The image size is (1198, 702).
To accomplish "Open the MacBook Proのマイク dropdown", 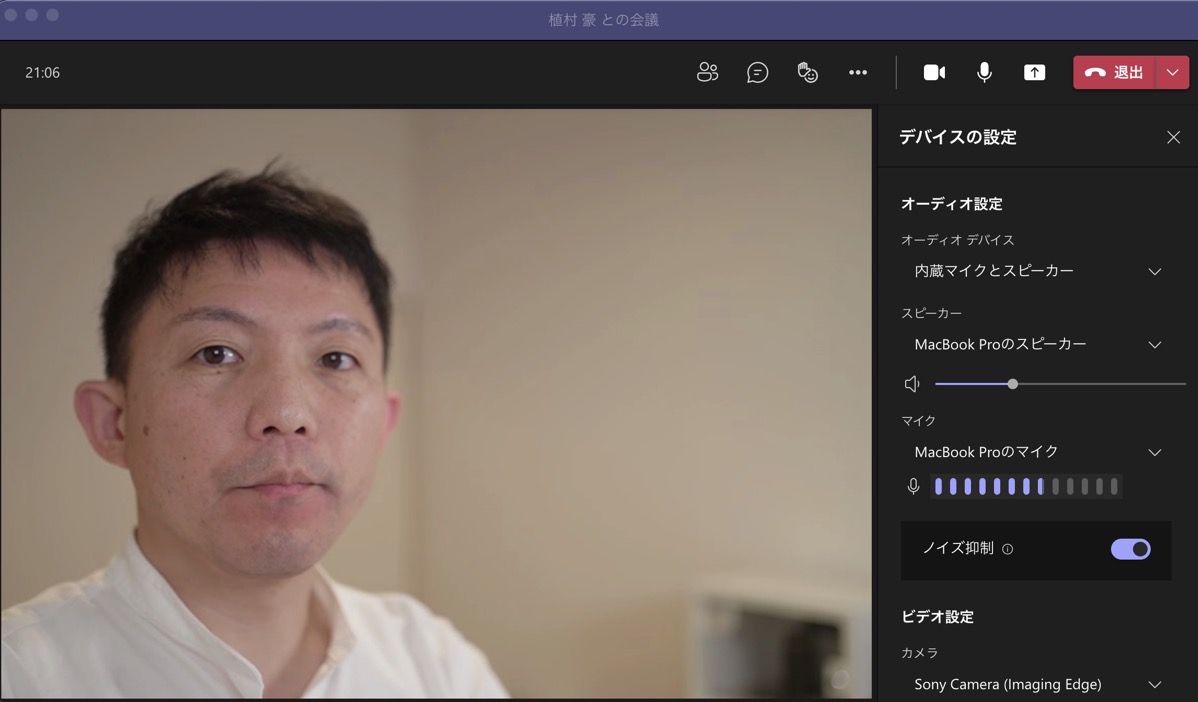I will point(1036,452).
